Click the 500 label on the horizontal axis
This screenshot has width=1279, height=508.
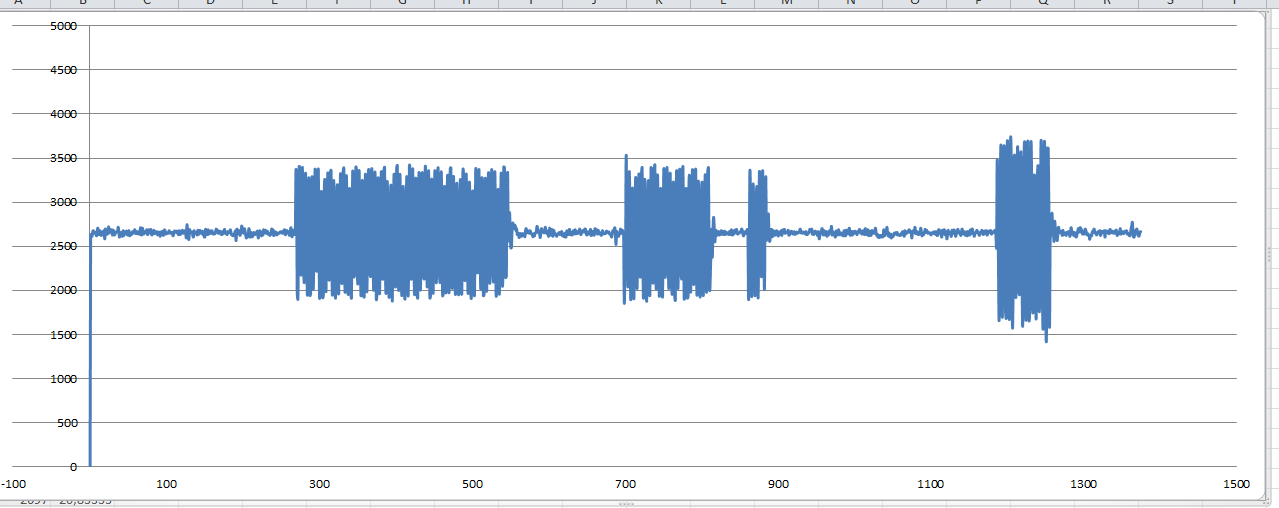tap(472, 484)
